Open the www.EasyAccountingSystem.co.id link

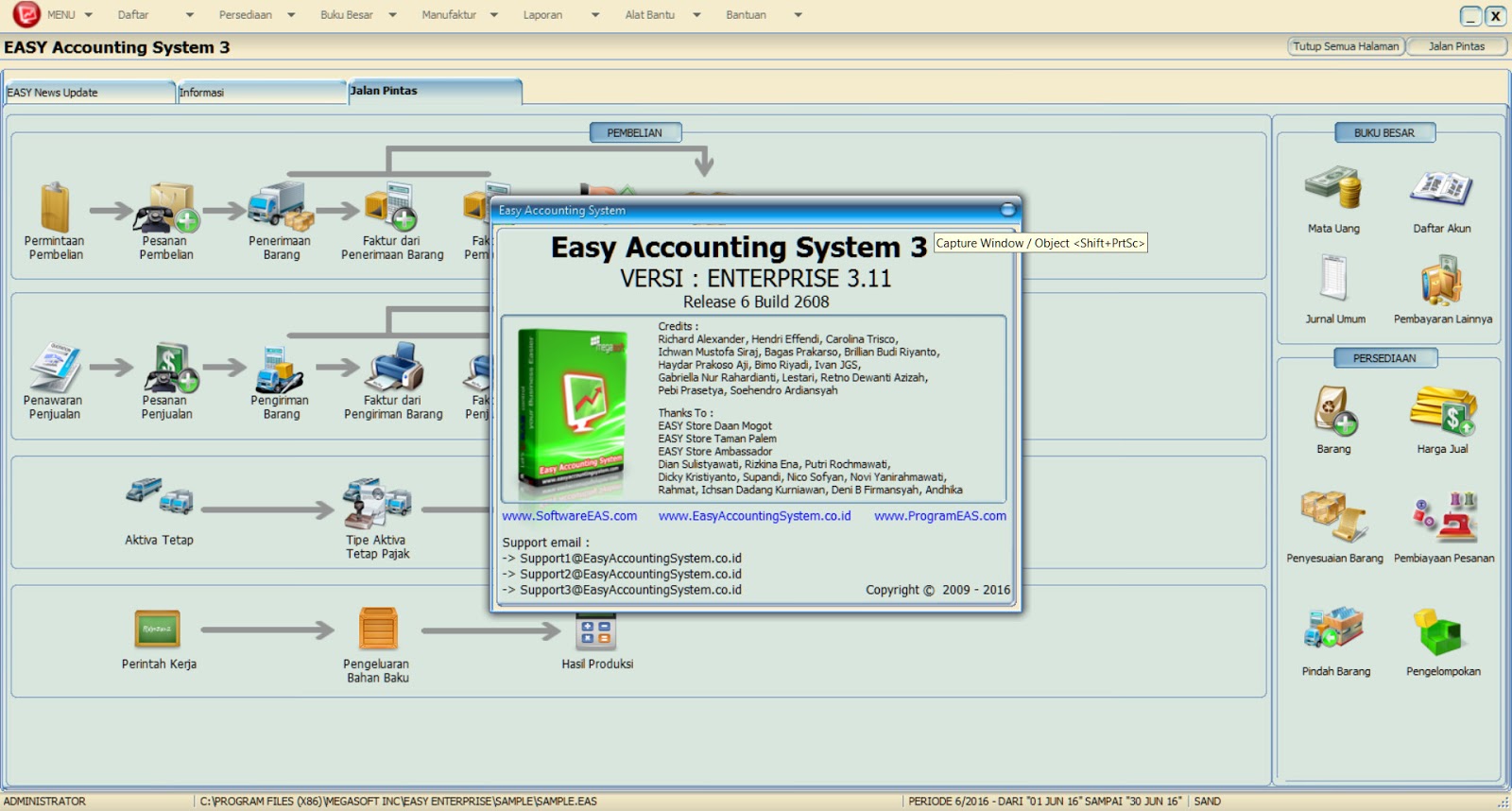coord(754,516)
